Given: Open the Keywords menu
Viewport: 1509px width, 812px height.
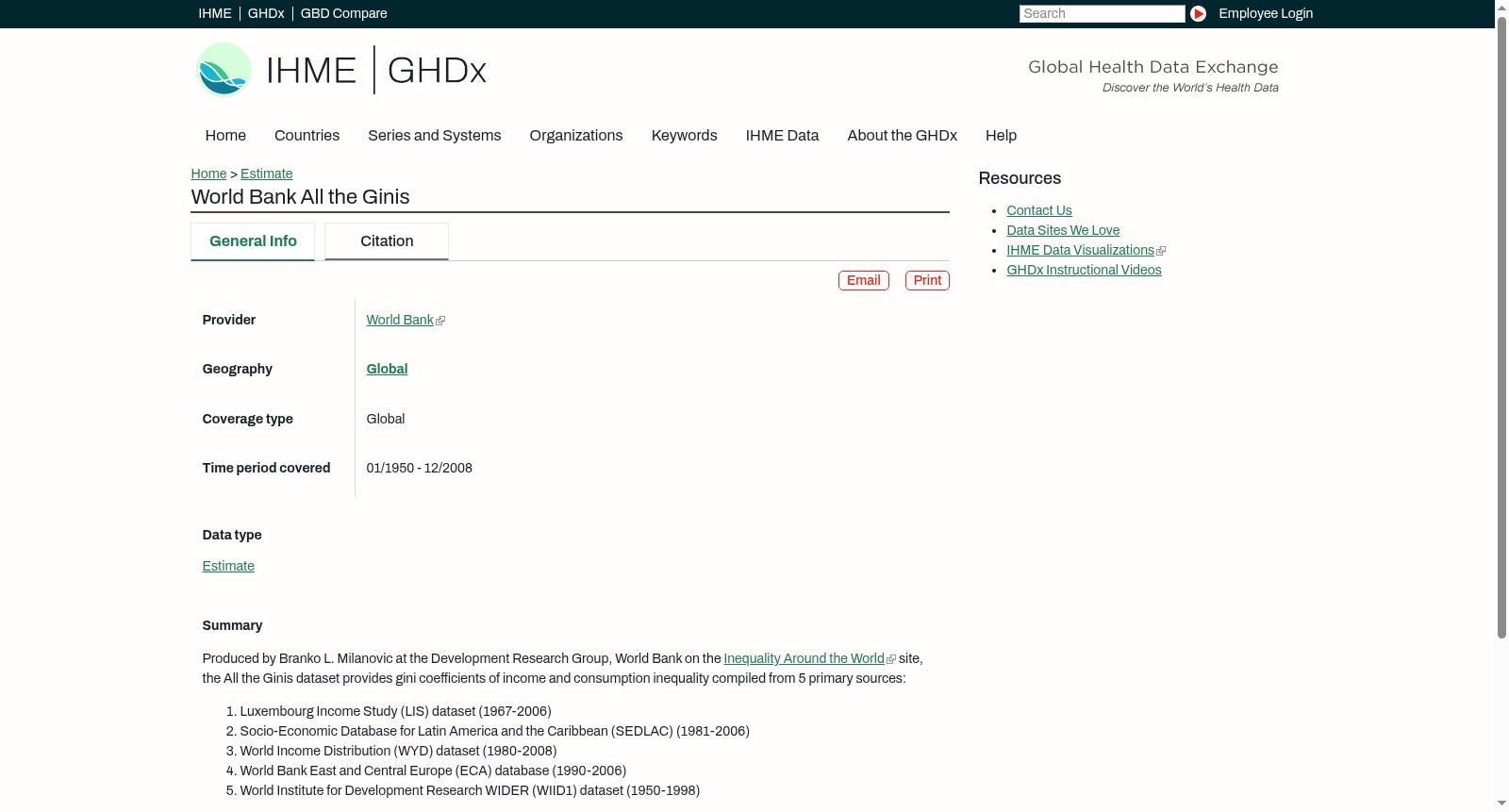Looking at the screenshot, I should coord(685,136).
